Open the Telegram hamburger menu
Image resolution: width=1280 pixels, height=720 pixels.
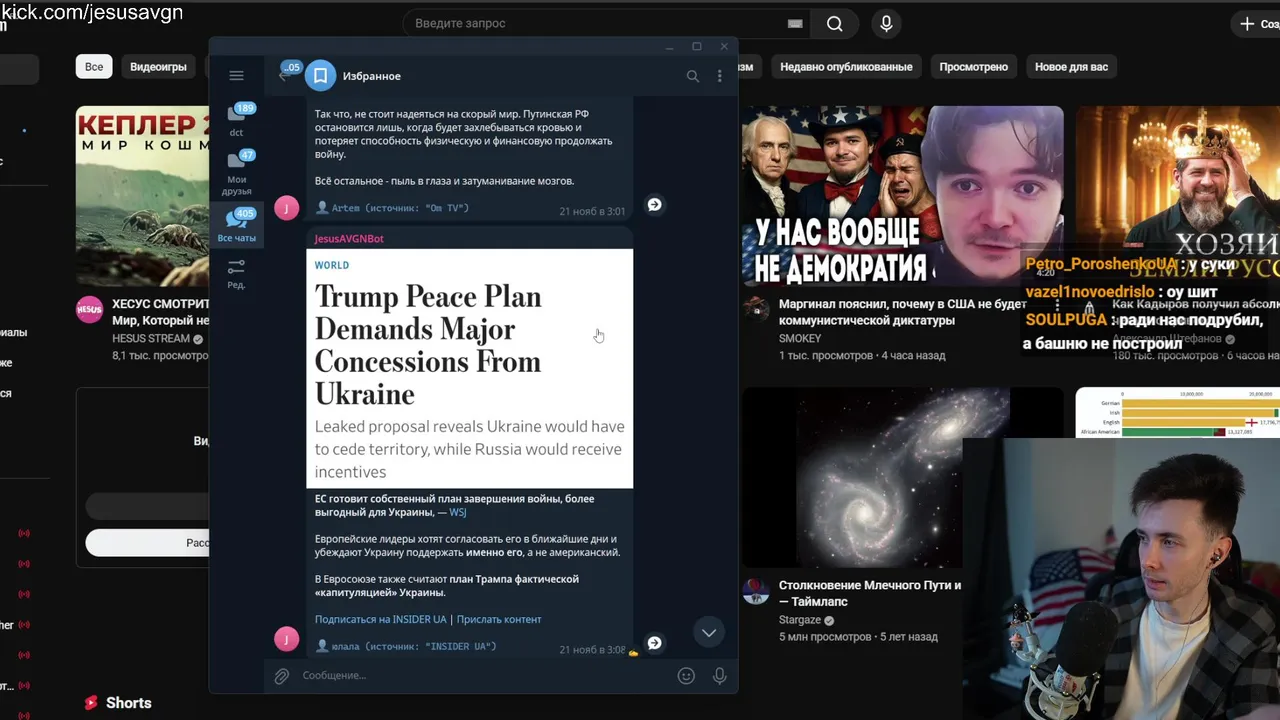click(x=236, y=76)
